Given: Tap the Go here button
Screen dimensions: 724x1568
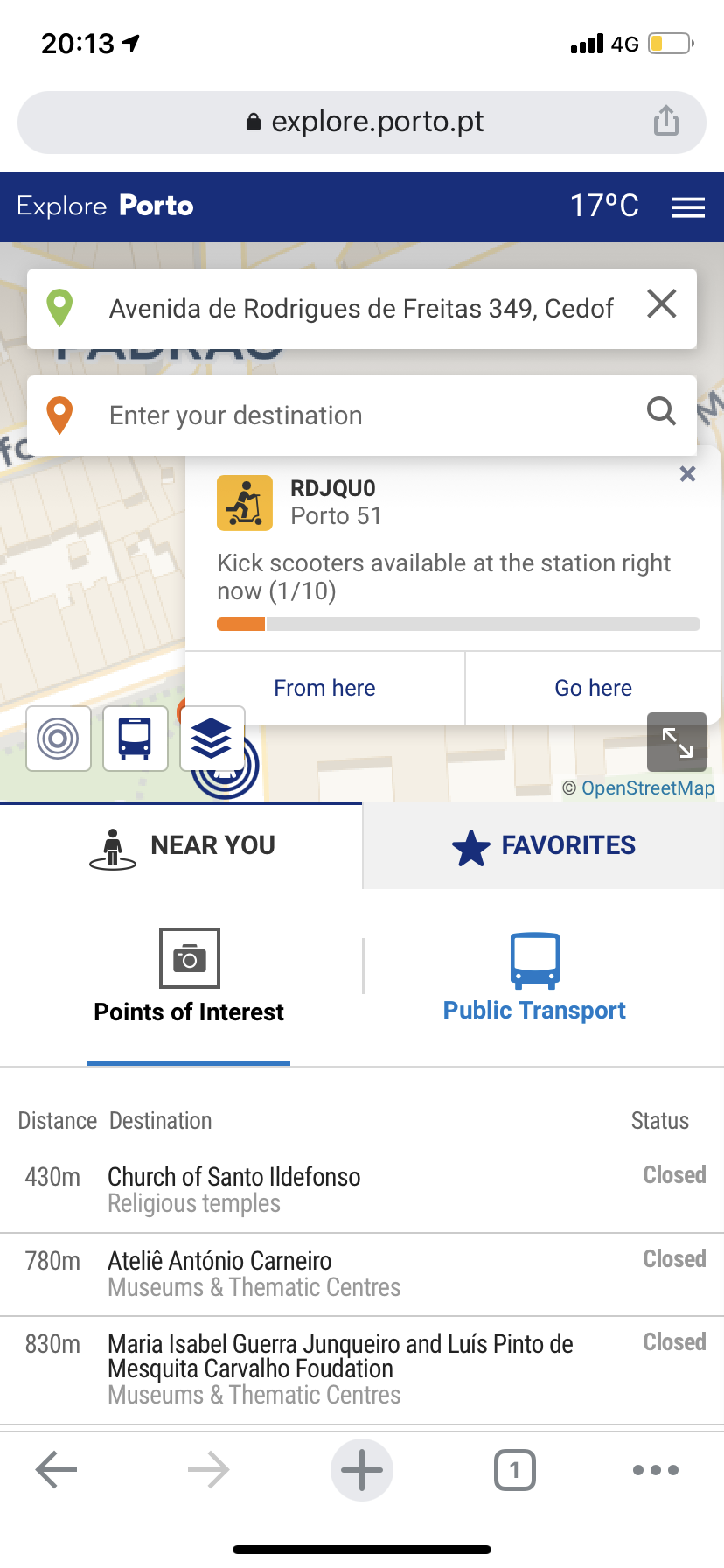Looking at the screenshot, I should coord(593,688).
